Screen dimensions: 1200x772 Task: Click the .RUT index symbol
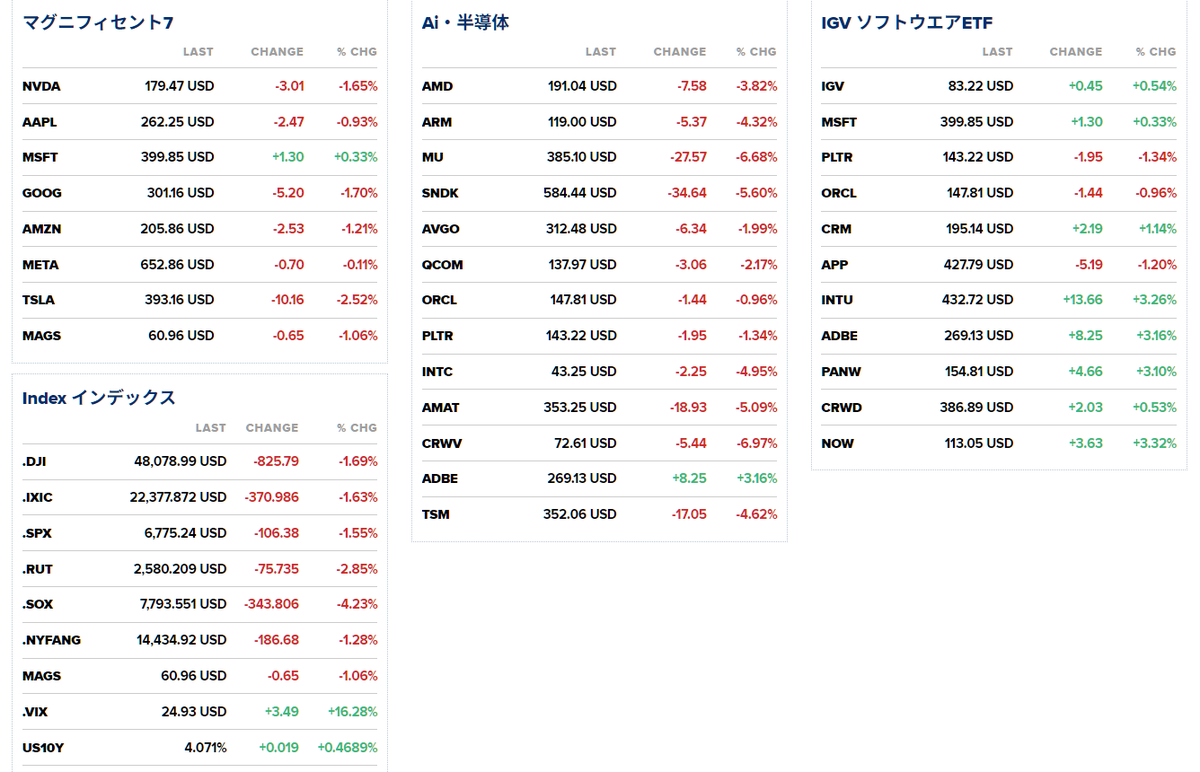coord(37,569)
